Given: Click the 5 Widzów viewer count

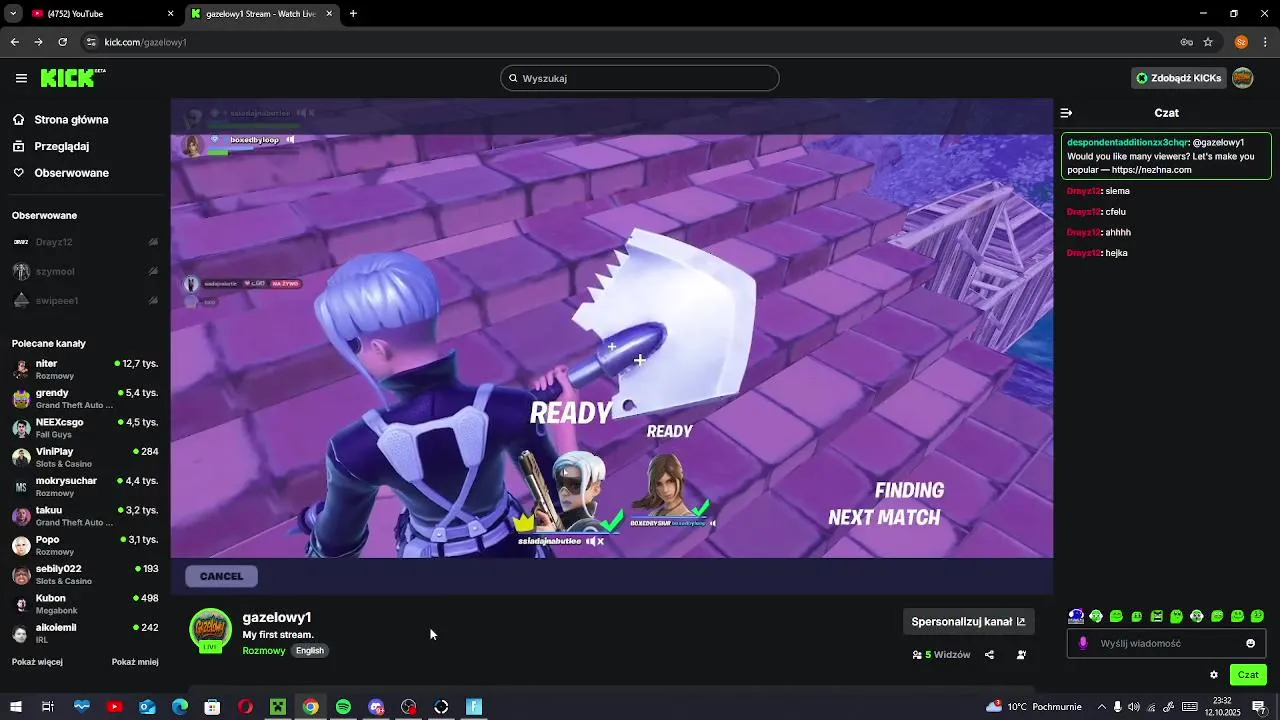Looking at the screenshot, I should point(941,655).
